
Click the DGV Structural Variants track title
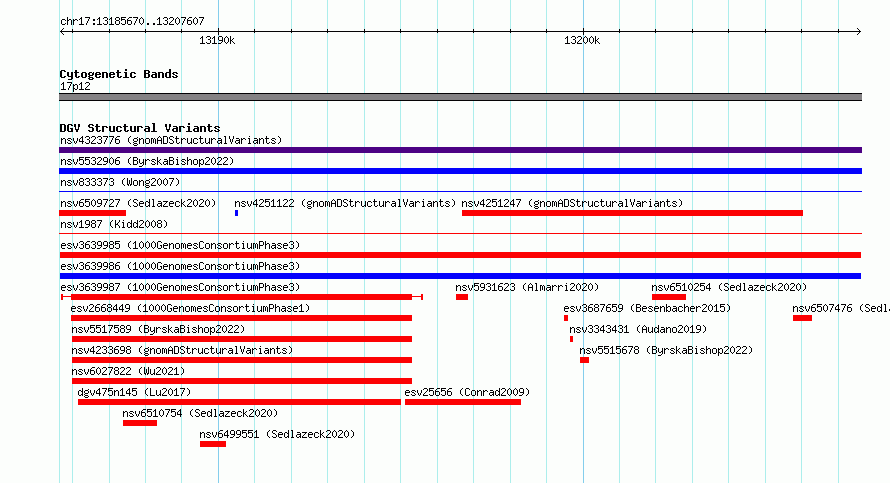[140, 128]
